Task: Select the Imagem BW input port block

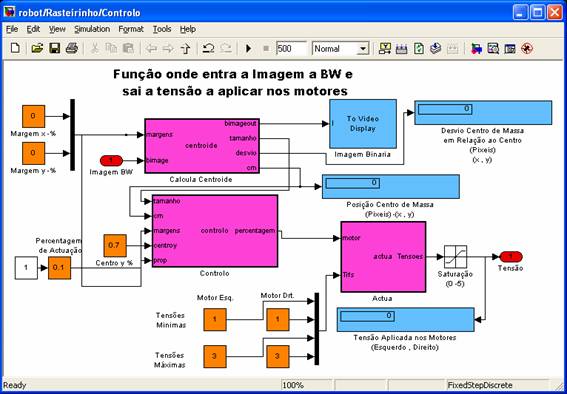Action: (x=111, y=161)
